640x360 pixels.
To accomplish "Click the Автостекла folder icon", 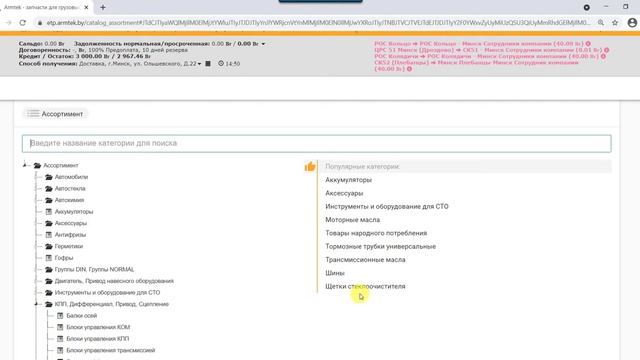I will click(49, 189).
